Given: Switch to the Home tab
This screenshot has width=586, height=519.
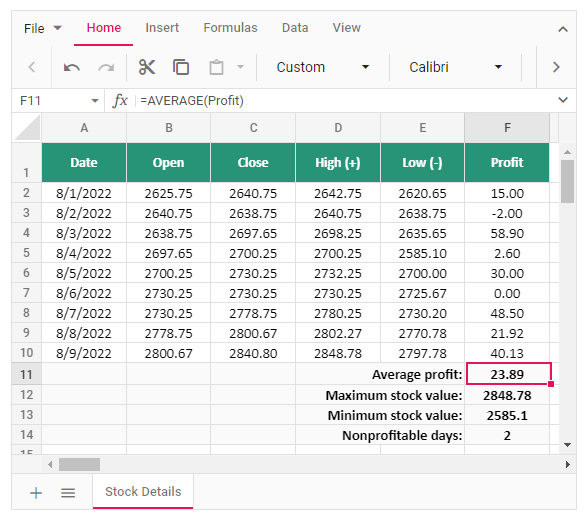Looking at the screenshot, I should (104, 28).
